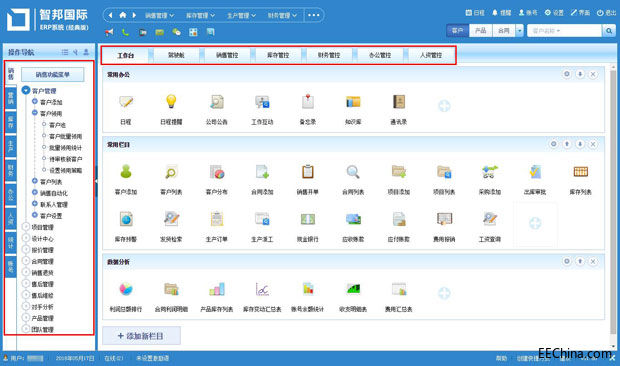Open the 客户分布 pie chart icon
This screenshot has height=366, width=620.
pos(217,172)
